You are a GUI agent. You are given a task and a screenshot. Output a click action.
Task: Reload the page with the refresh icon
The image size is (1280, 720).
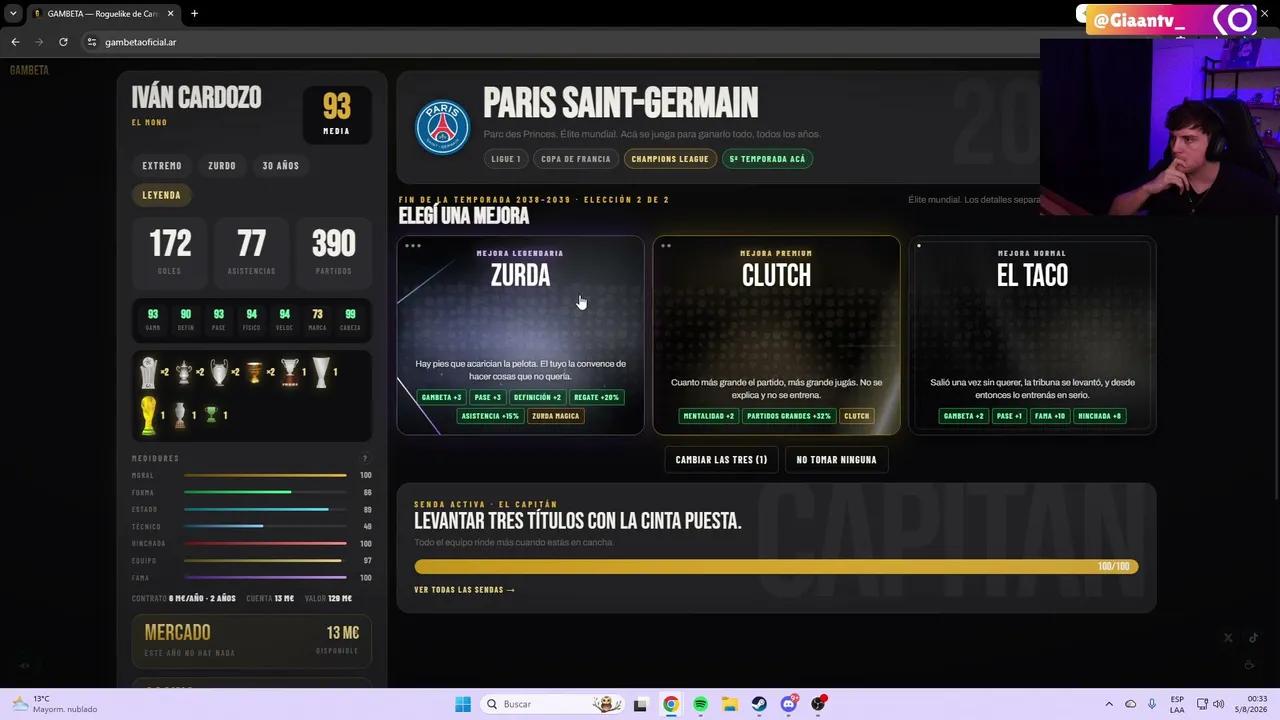pyautogui.click(x=63, y=42)
